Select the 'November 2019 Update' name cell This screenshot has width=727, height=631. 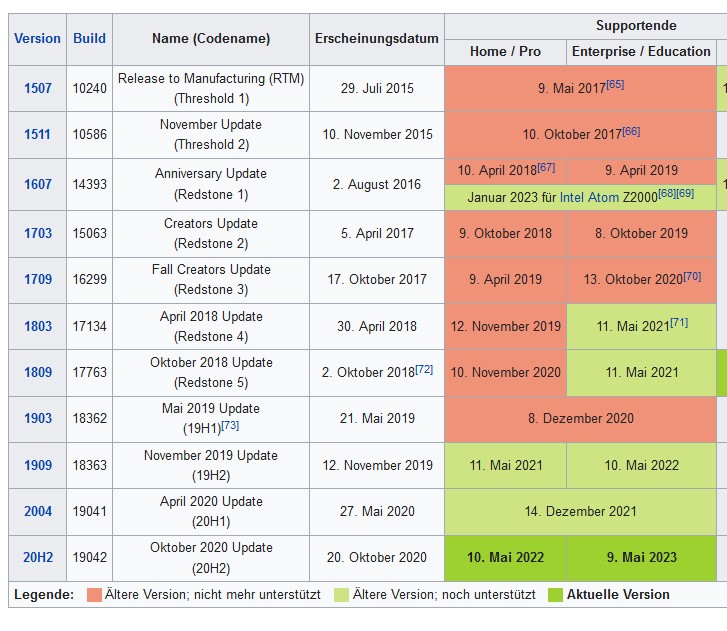[x=211, y=465]
